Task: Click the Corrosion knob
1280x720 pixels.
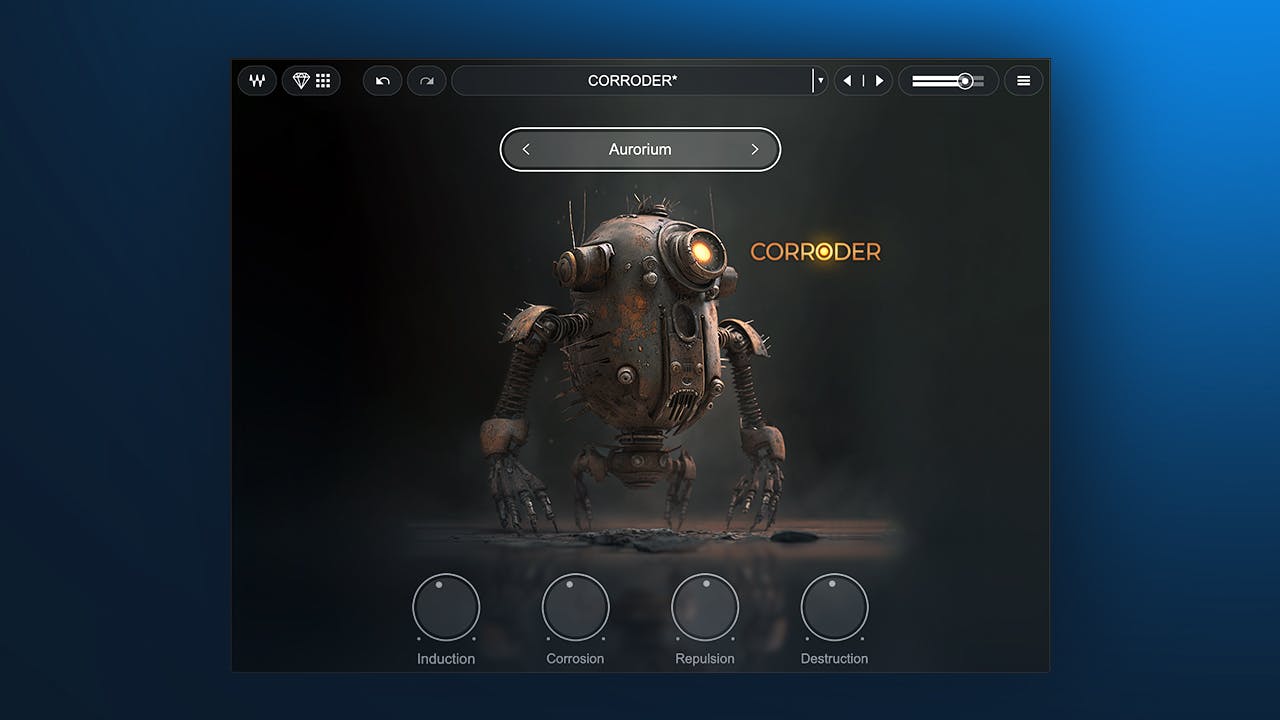Action: click(575, 607)
